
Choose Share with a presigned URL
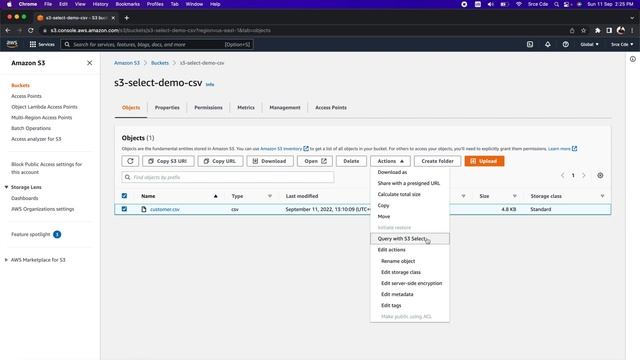click(410, 183)
